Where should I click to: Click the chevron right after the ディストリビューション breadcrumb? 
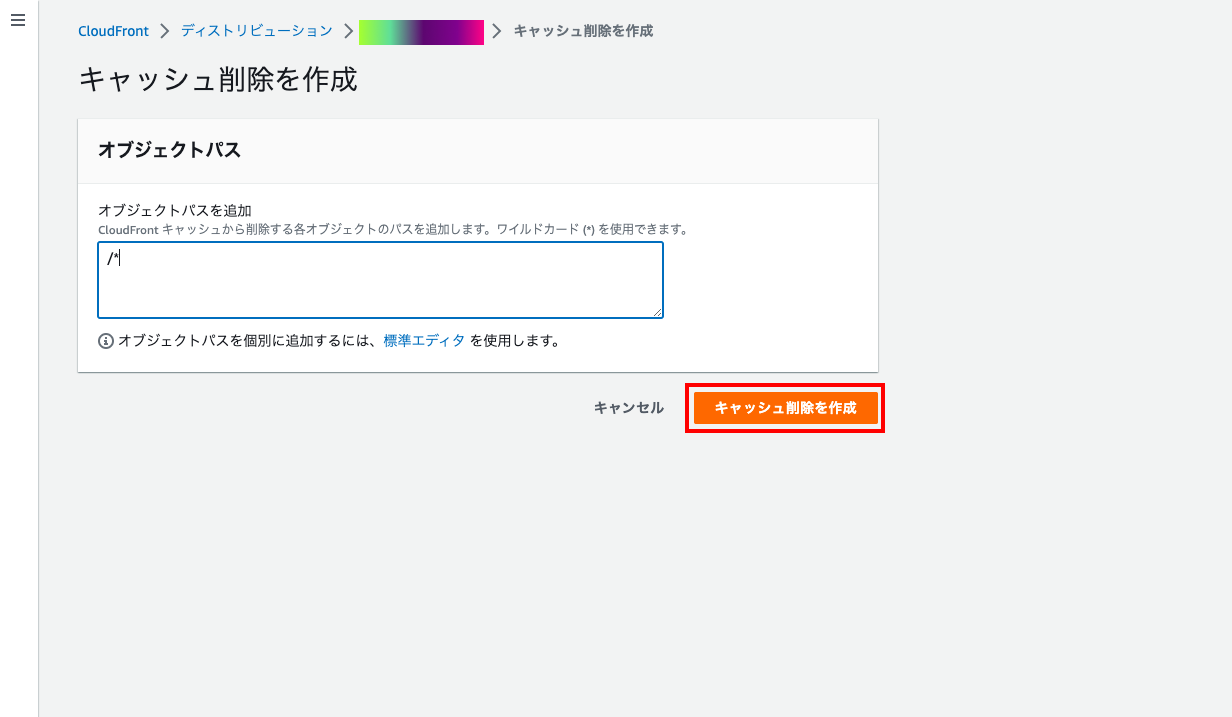click(x=347, y=31)
